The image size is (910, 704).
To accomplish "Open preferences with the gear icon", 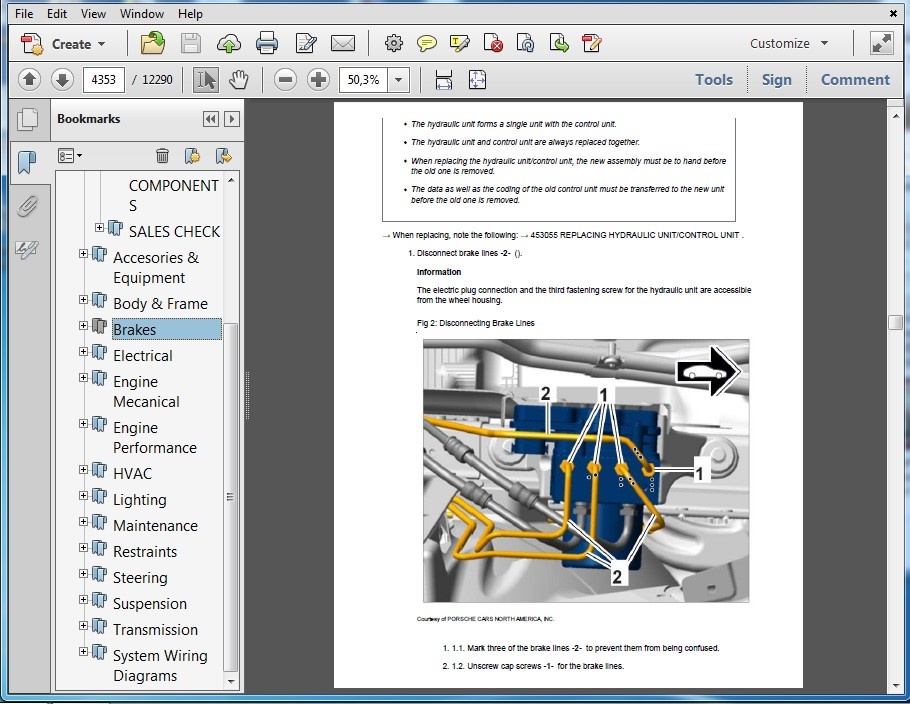I will (x=393, y=43).
